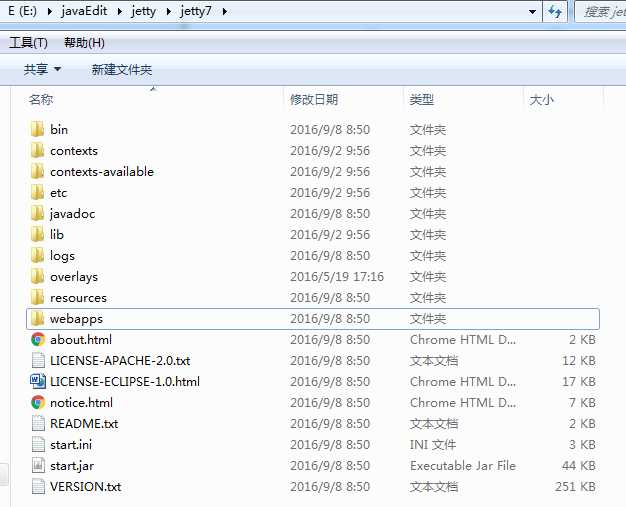Select the start.jar file icon
Screen dimensions: 626x507
point(38,465)
